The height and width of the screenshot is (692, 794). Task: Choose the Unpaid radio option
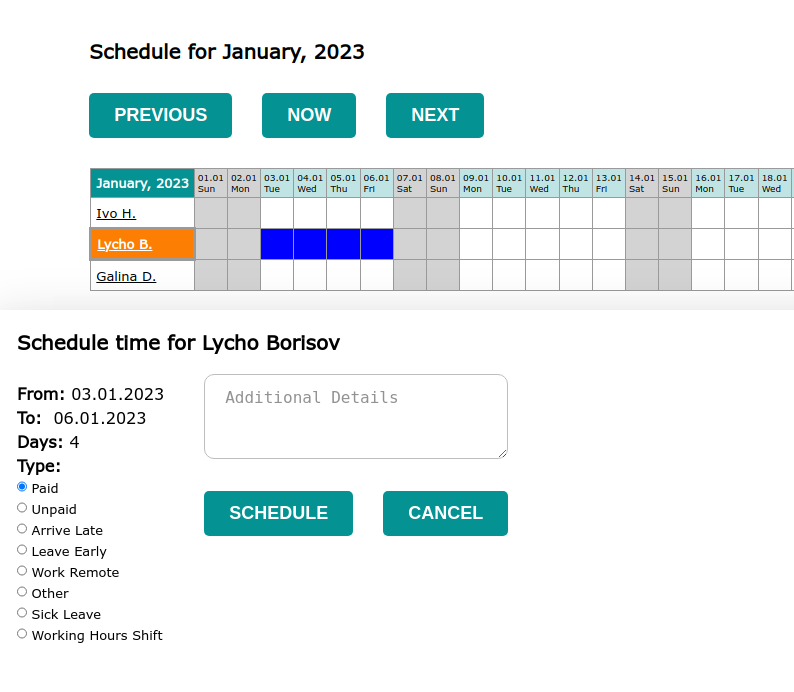click(x=22, y=508)
